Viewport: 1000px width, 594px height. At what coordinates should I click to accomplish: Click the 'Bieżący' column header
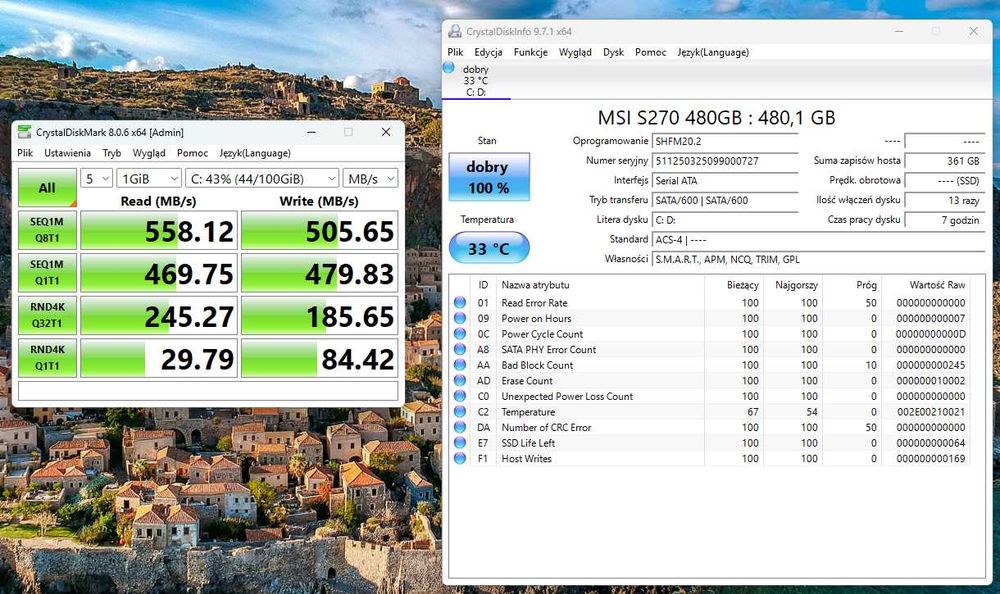[x=733, y=285]
